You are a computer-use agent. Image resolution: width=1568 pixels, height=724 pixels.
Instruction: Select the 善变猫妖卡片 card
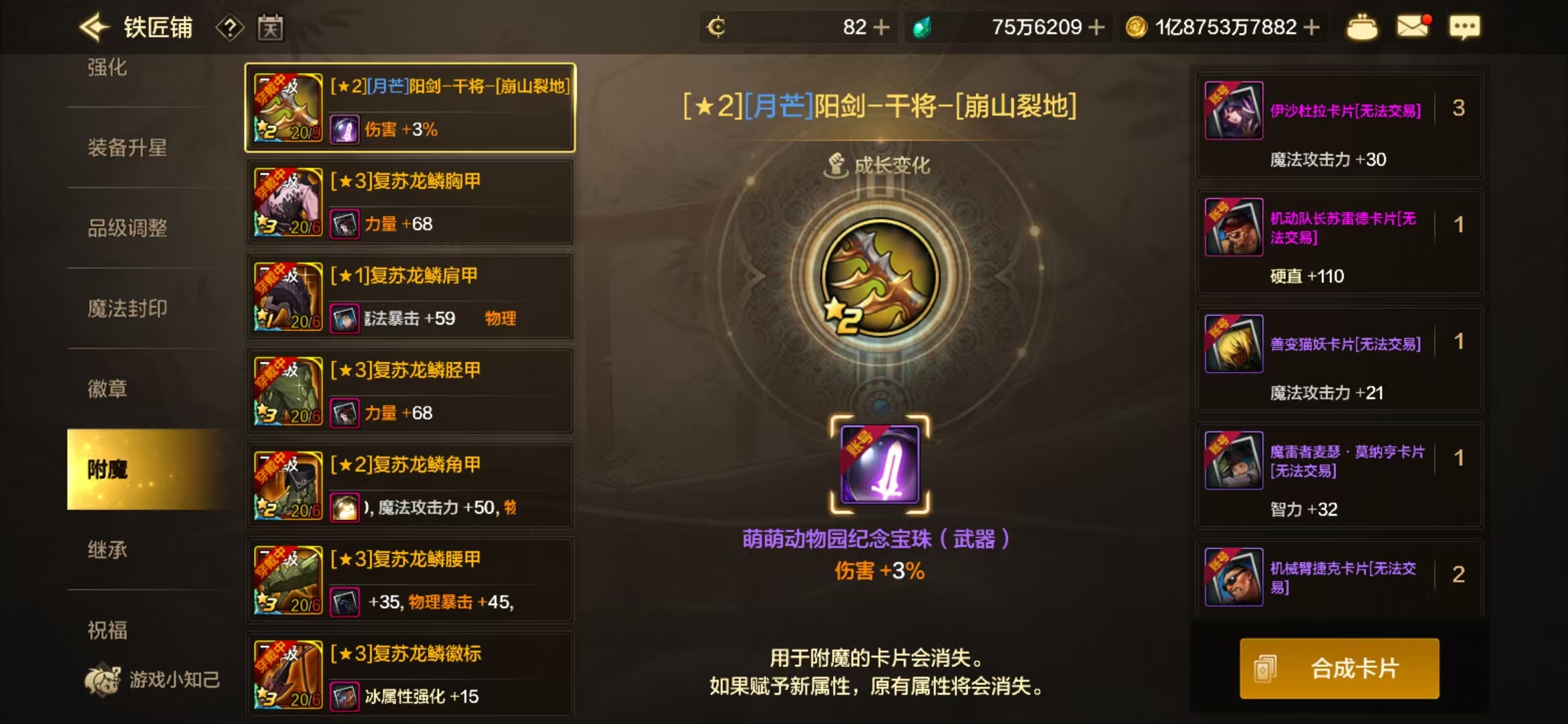point(1340,360)
